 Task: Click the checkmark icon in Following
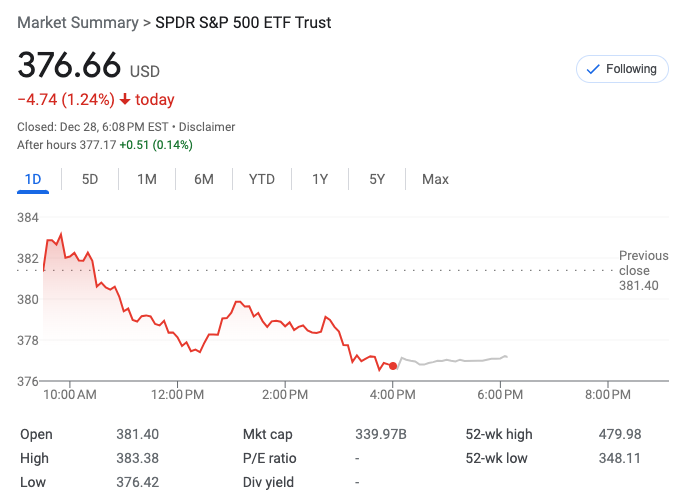[592, 69]
